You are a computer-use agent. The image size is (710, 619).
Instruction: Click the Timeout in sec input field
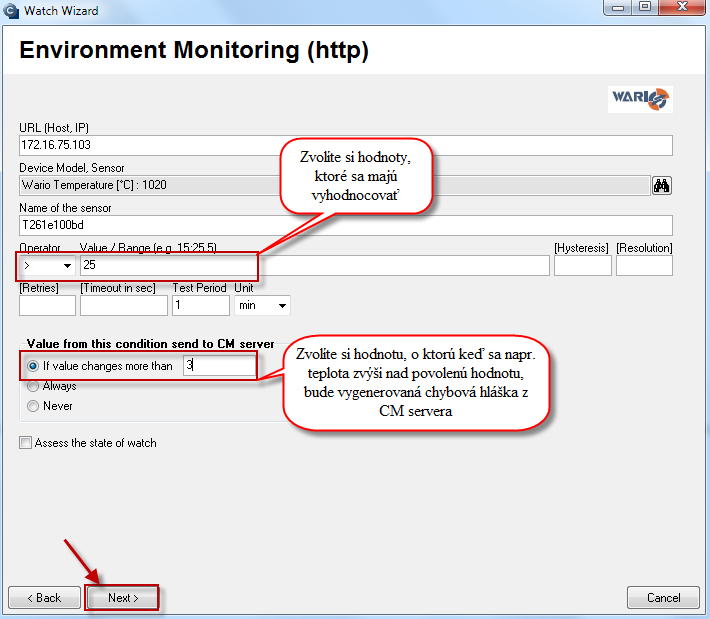[x=124, y=306]
